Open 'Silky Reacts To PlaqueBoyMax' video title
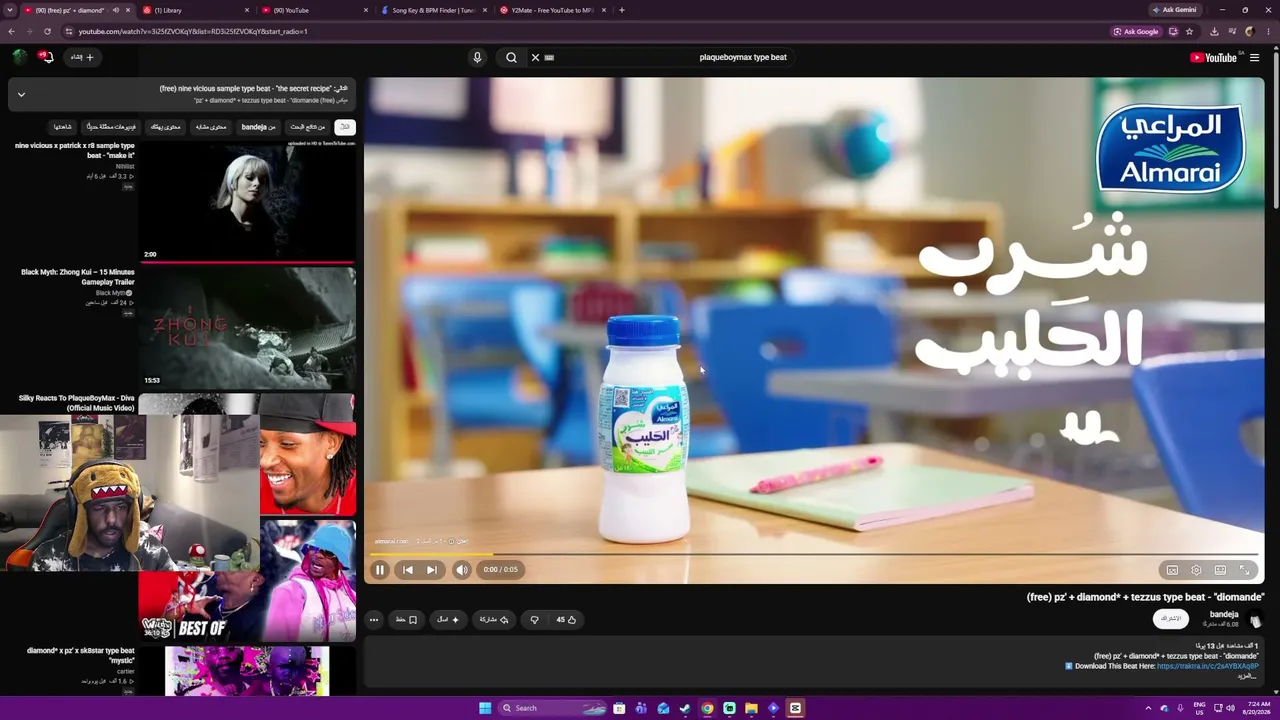Viewport: 1280px width, 720px height. (x=76, y=403)
